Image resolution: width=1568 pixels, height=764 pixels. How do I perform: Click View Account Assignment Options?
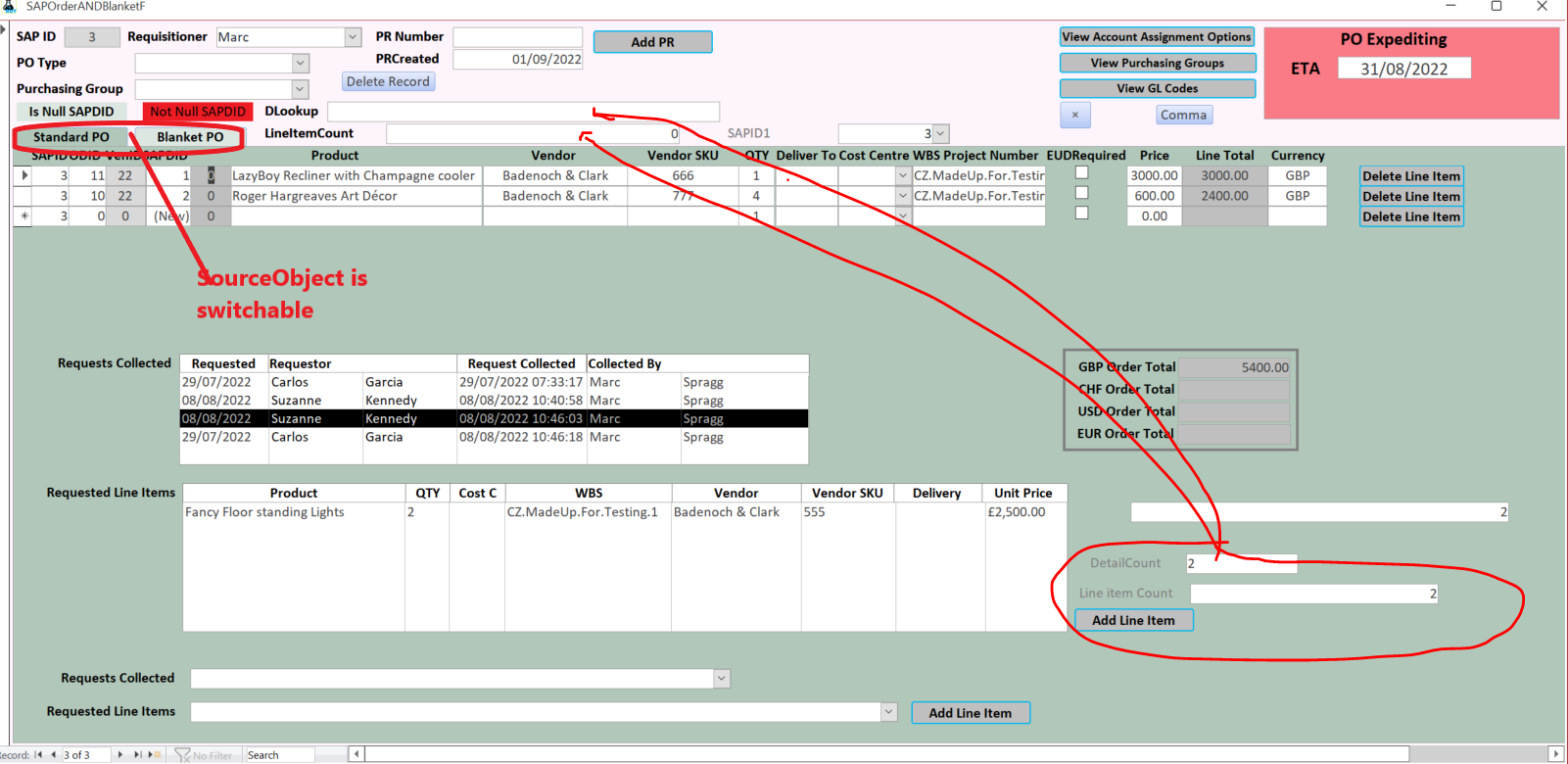[1157, 37]
